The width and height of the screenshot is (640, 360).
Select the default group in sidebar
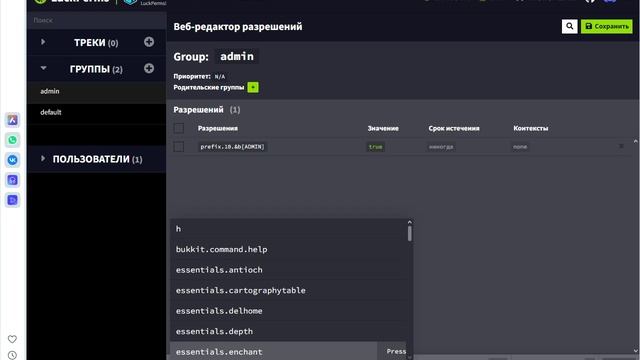pyautogui.click(x=96, y=112)
